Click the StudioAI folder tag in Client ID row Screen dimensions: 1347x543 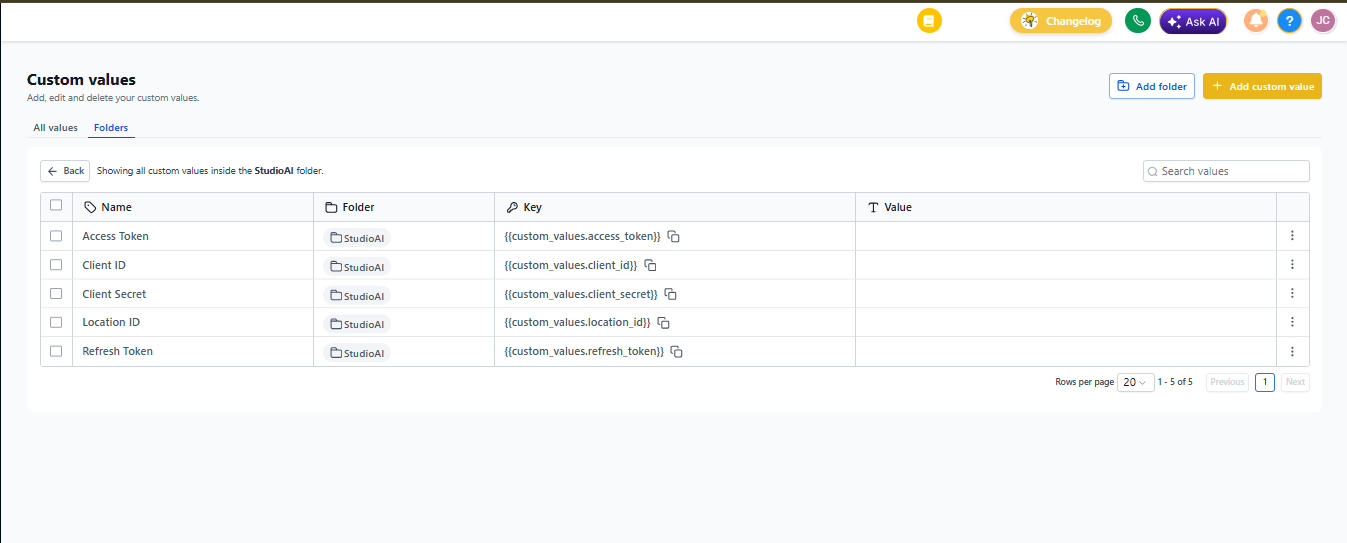point(357,267)
